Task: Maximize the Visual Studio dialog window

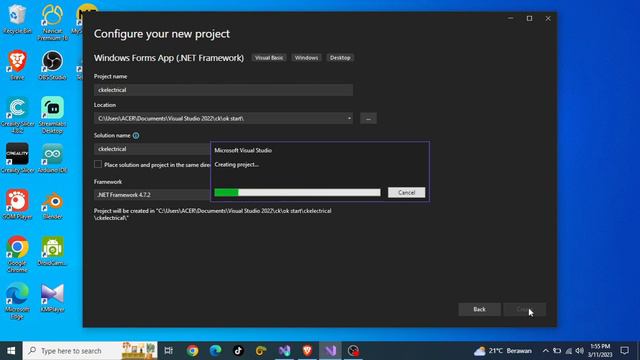Action: point(529,18)
